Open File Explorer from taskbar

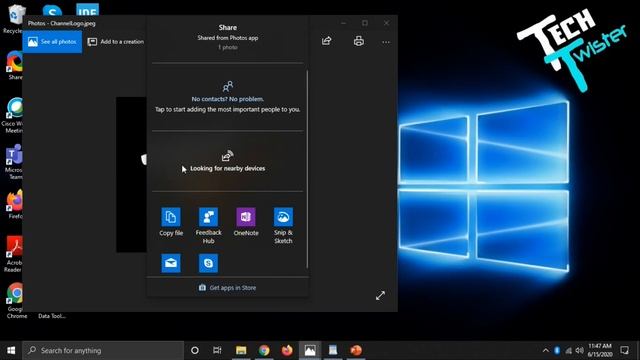coord(241,350)
